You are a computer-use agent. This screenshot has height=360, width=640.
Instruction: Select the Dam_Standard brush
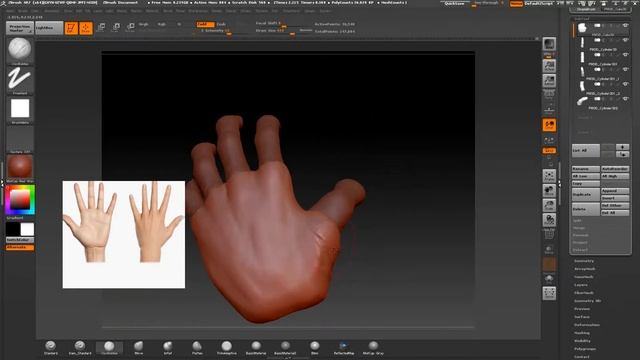(80, 348)
